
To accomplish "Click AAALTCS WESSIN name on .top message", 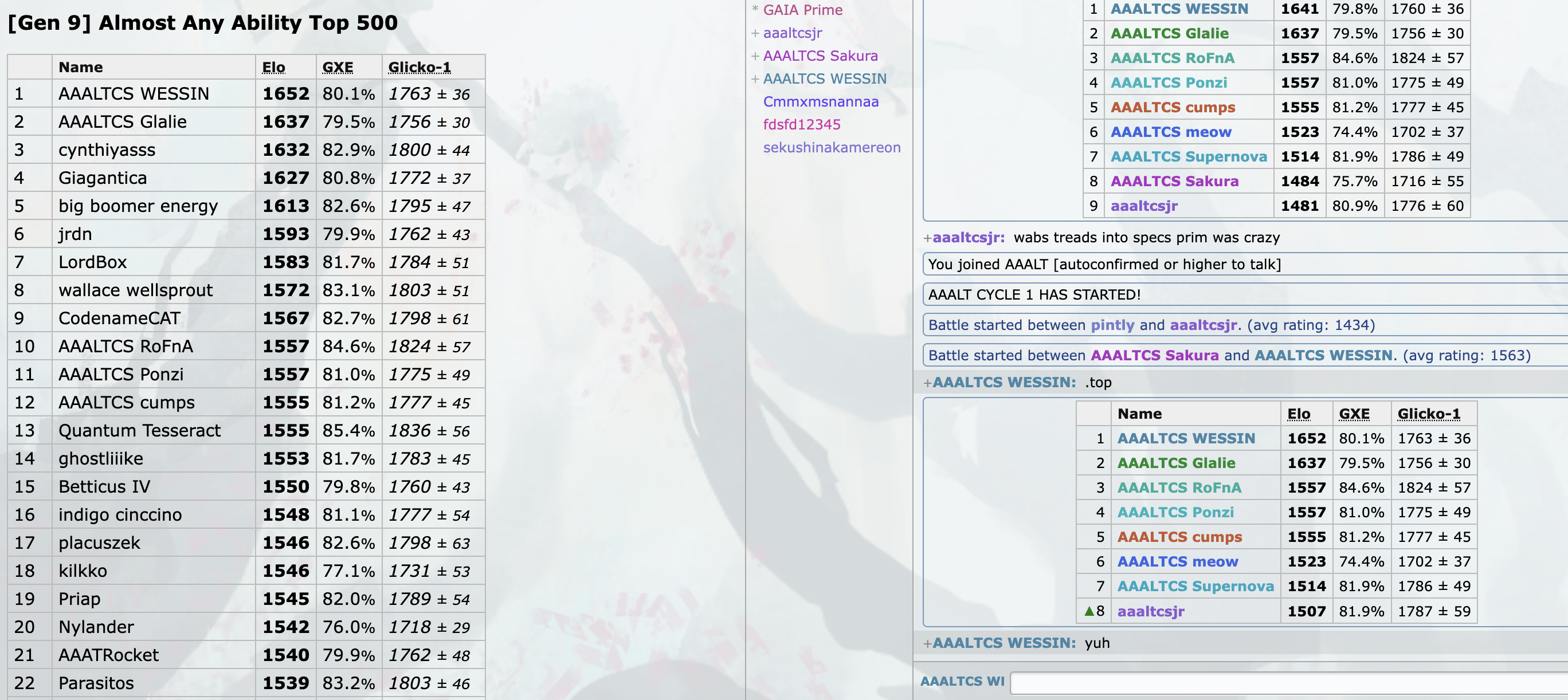I will point(1003,382).
